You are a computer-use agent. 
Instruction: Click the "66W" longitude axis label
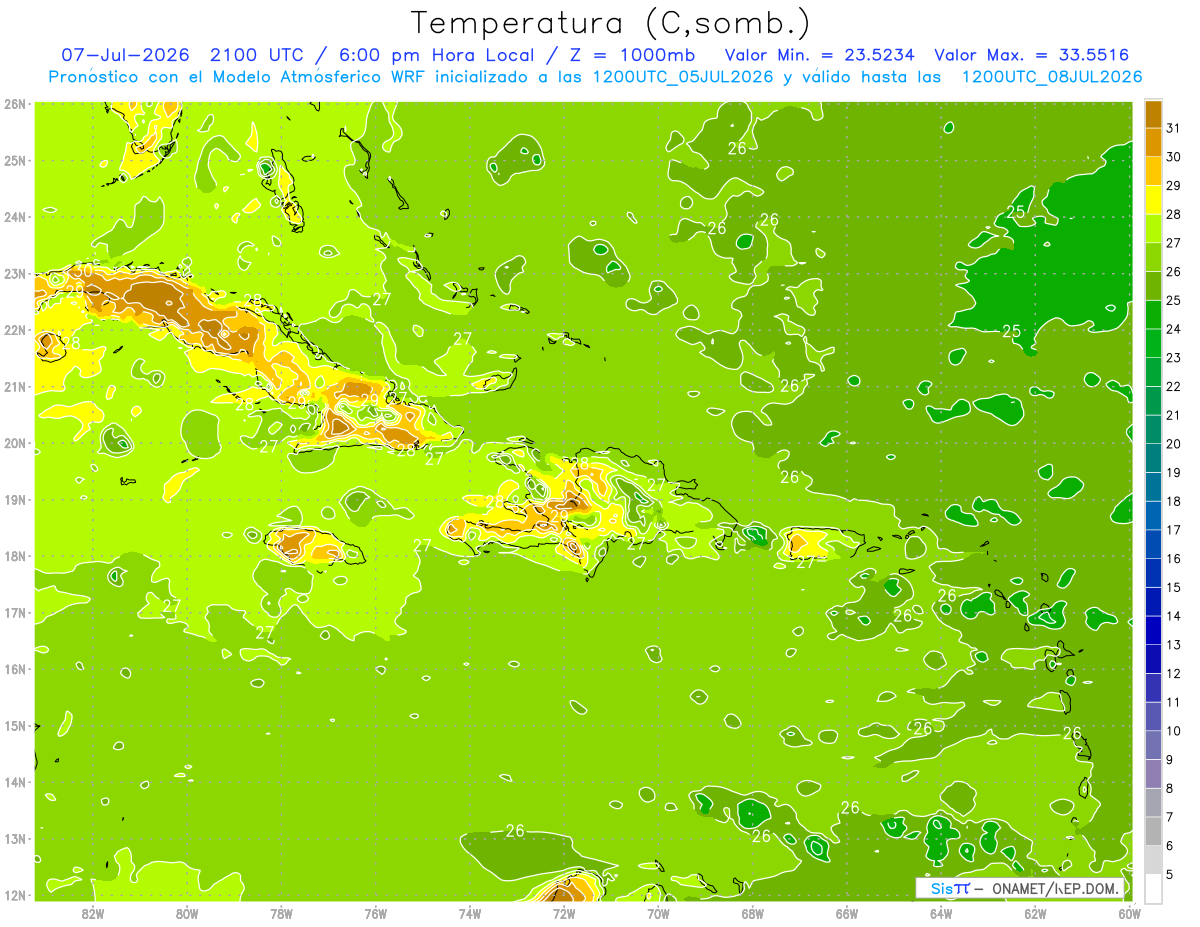pos(847,913)
